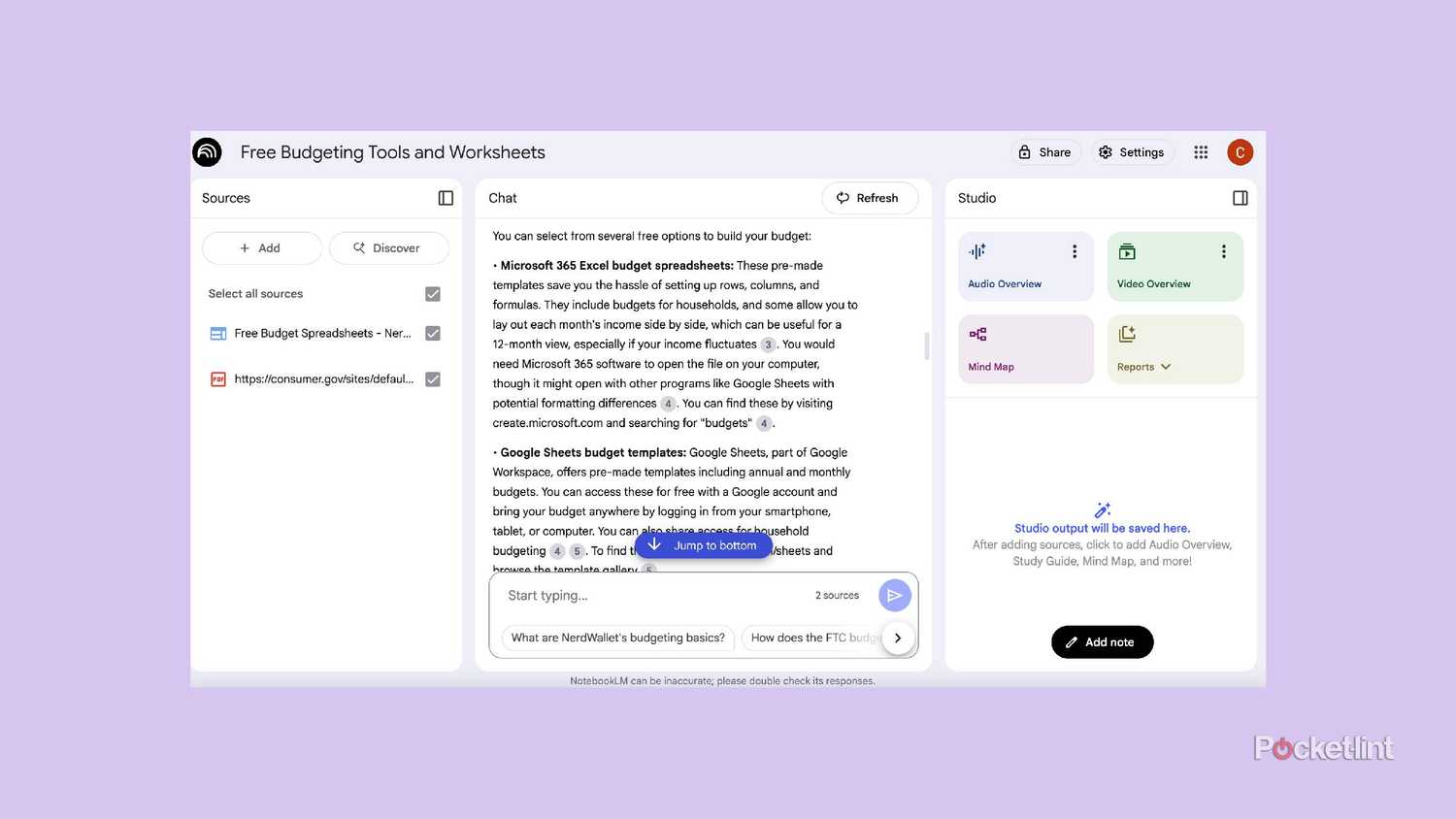The height and width of the screenshot is (819, 1456).
Task: Click citation 5 after 'budgeting 4'
Action: [577, 551]
